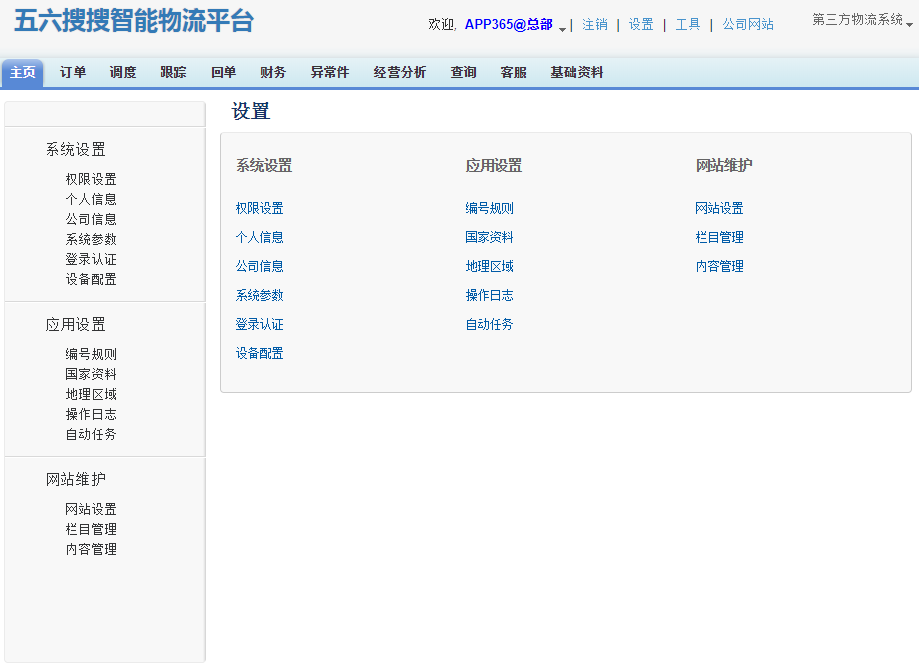The image size is (919, 668).
Task: Click 网站设置 link in the main panel
Action: click(x=720, y=208)
